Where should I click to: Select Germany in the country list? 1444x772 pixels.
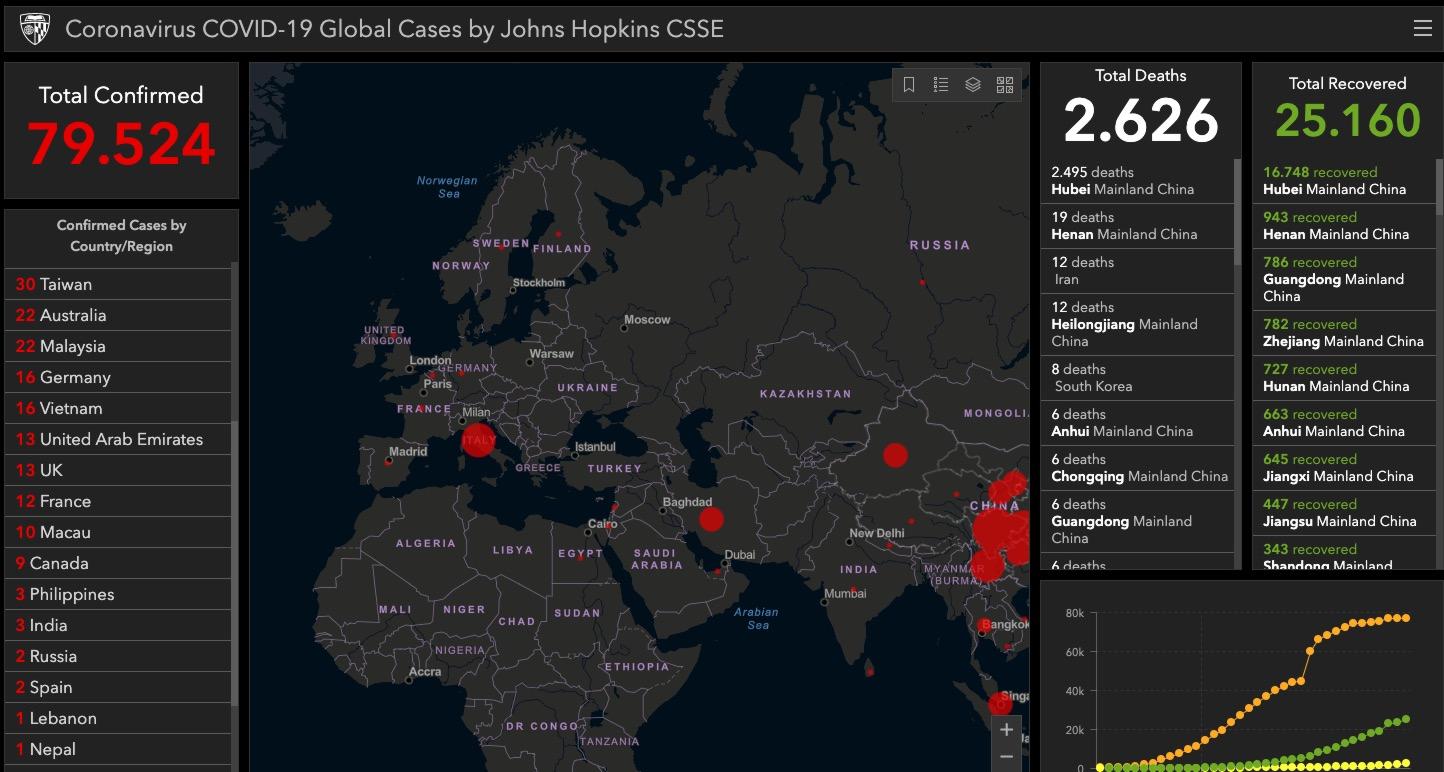(x=117, y=377)
